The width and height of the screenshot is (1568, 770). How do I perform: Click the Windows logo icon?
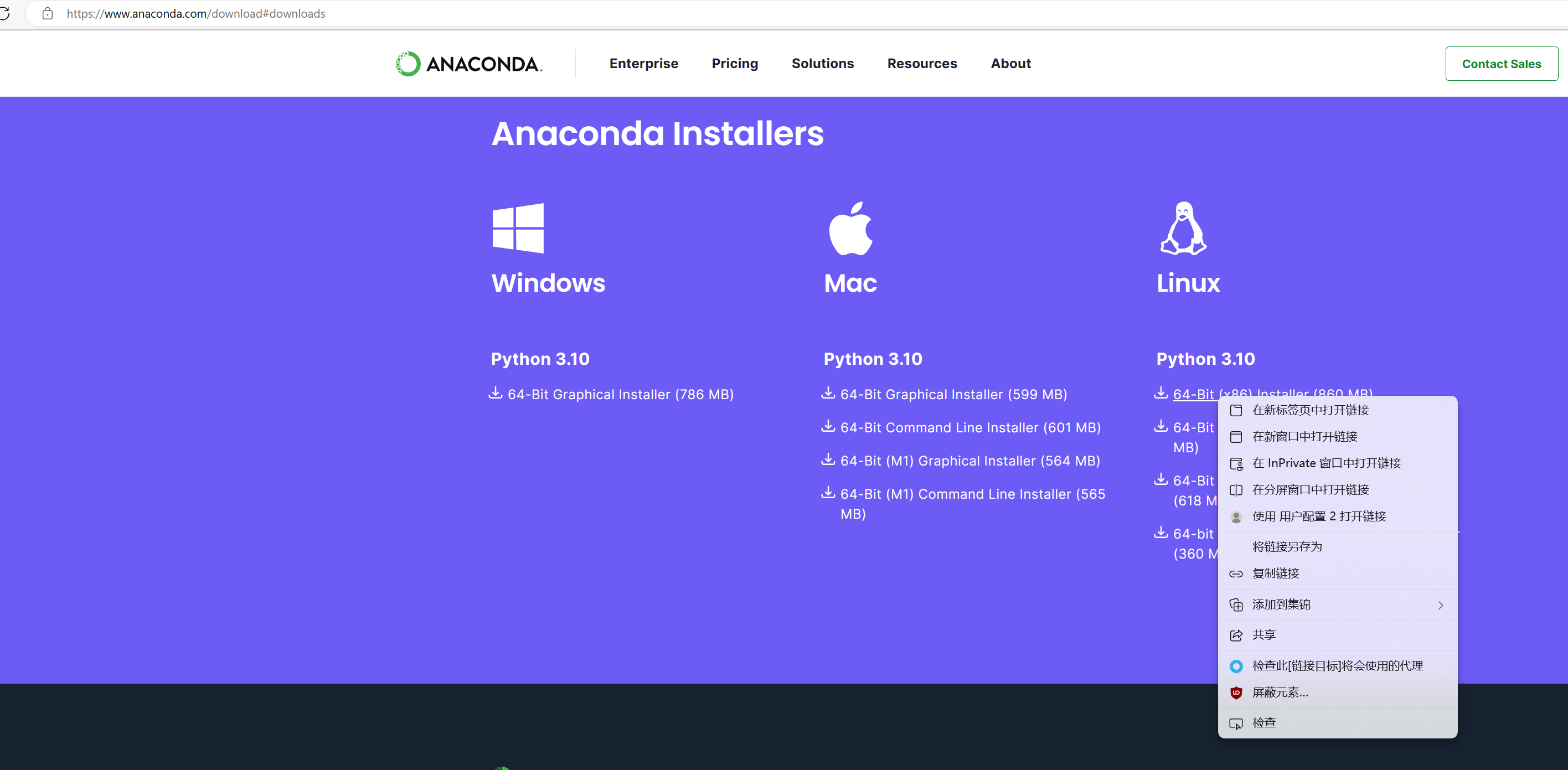(518, 228)
